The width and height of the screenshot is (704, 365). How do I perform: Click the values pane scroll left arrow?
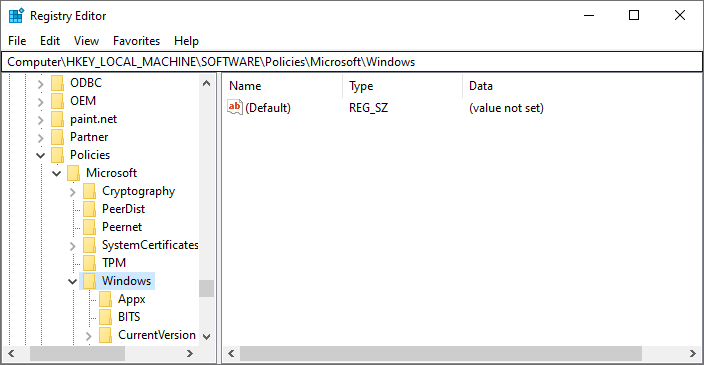tap(231, 353)
